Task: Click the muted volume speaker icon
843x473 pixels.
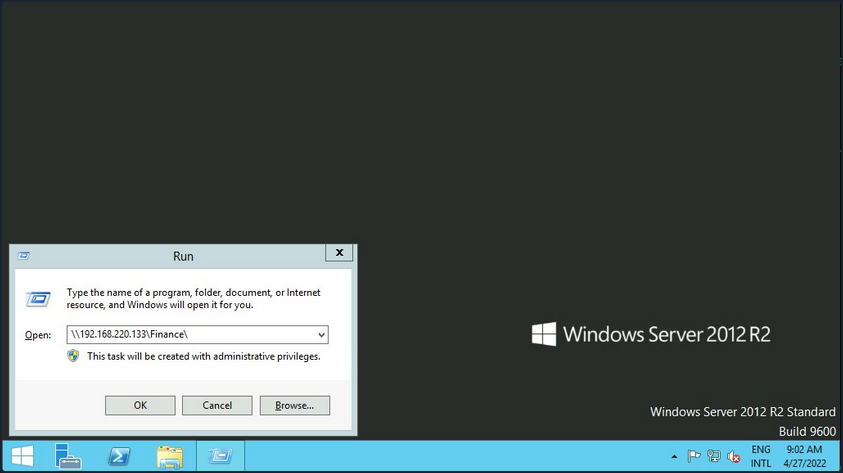Action: point(734,457)
